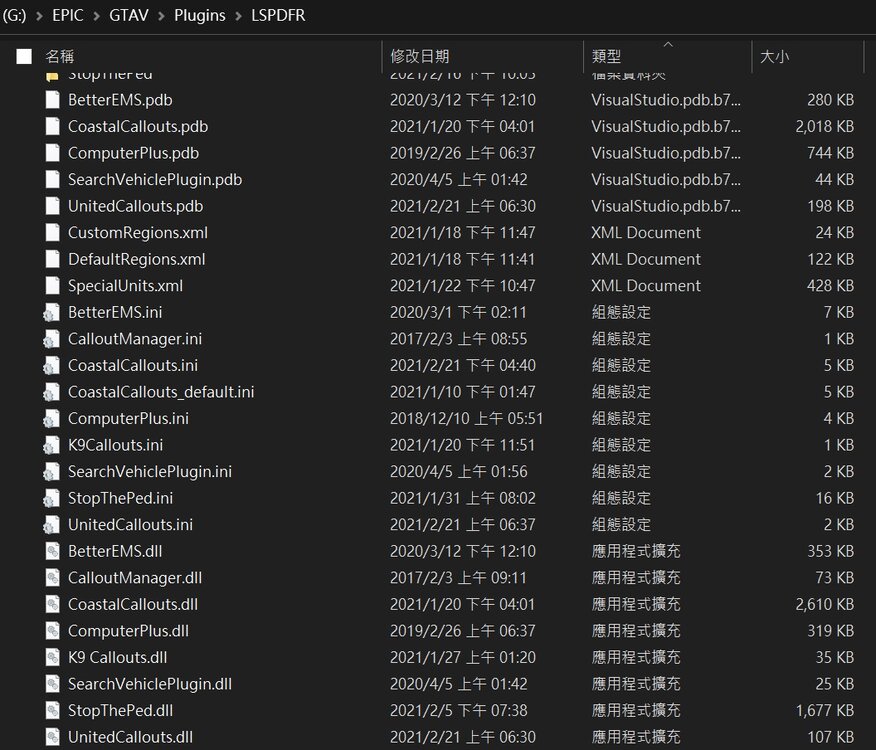876x750 pixels.
Task: Select the K9 Callouts.dll gear icon
Action: [52, 657]
